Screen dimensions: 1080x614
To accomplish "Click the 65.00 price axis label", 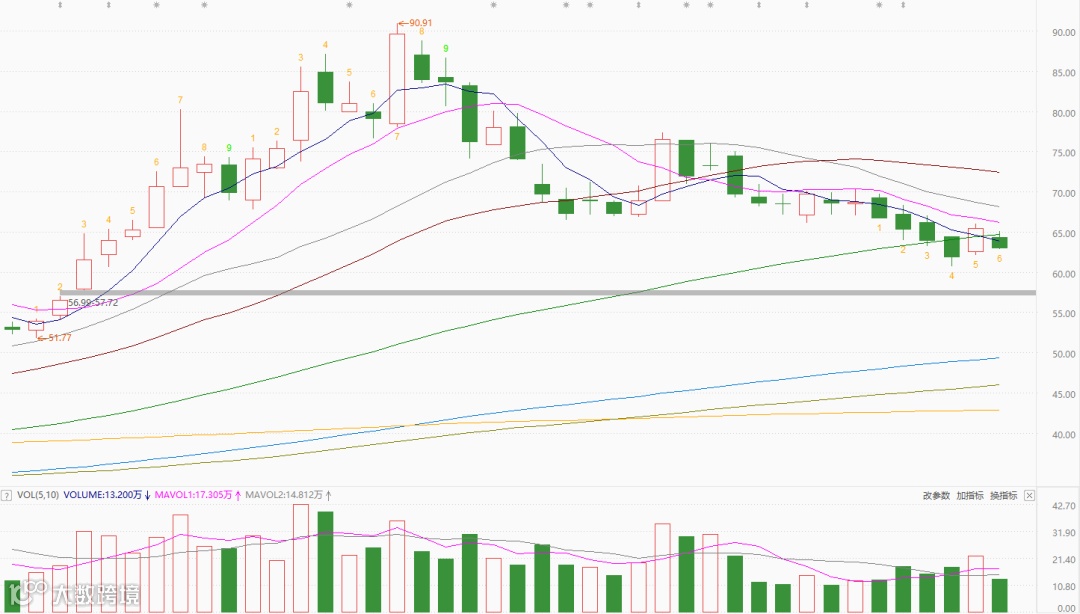I will 1063,234.
